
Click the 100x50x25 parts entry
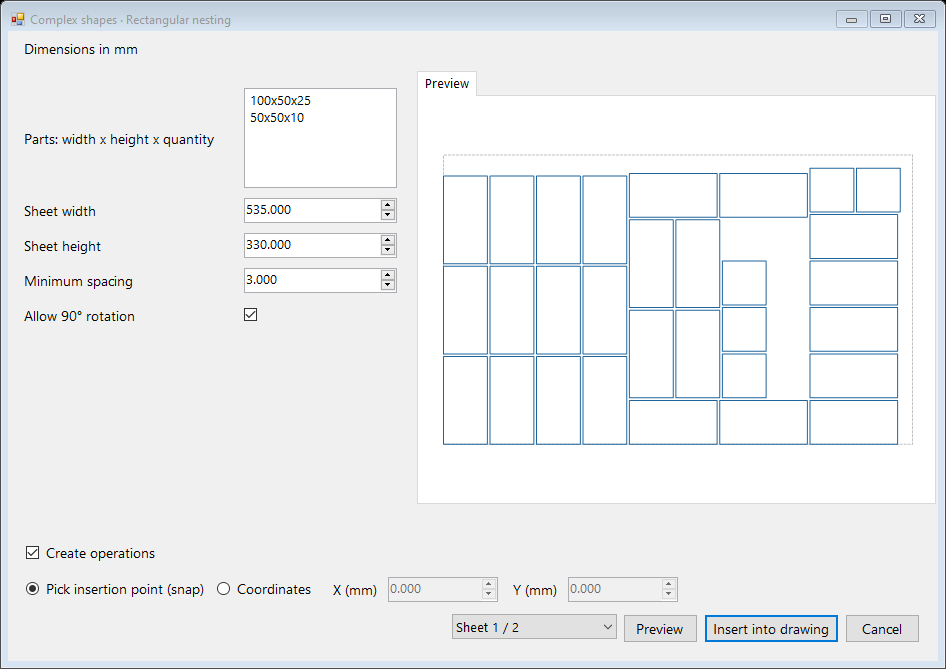point(281,101)
